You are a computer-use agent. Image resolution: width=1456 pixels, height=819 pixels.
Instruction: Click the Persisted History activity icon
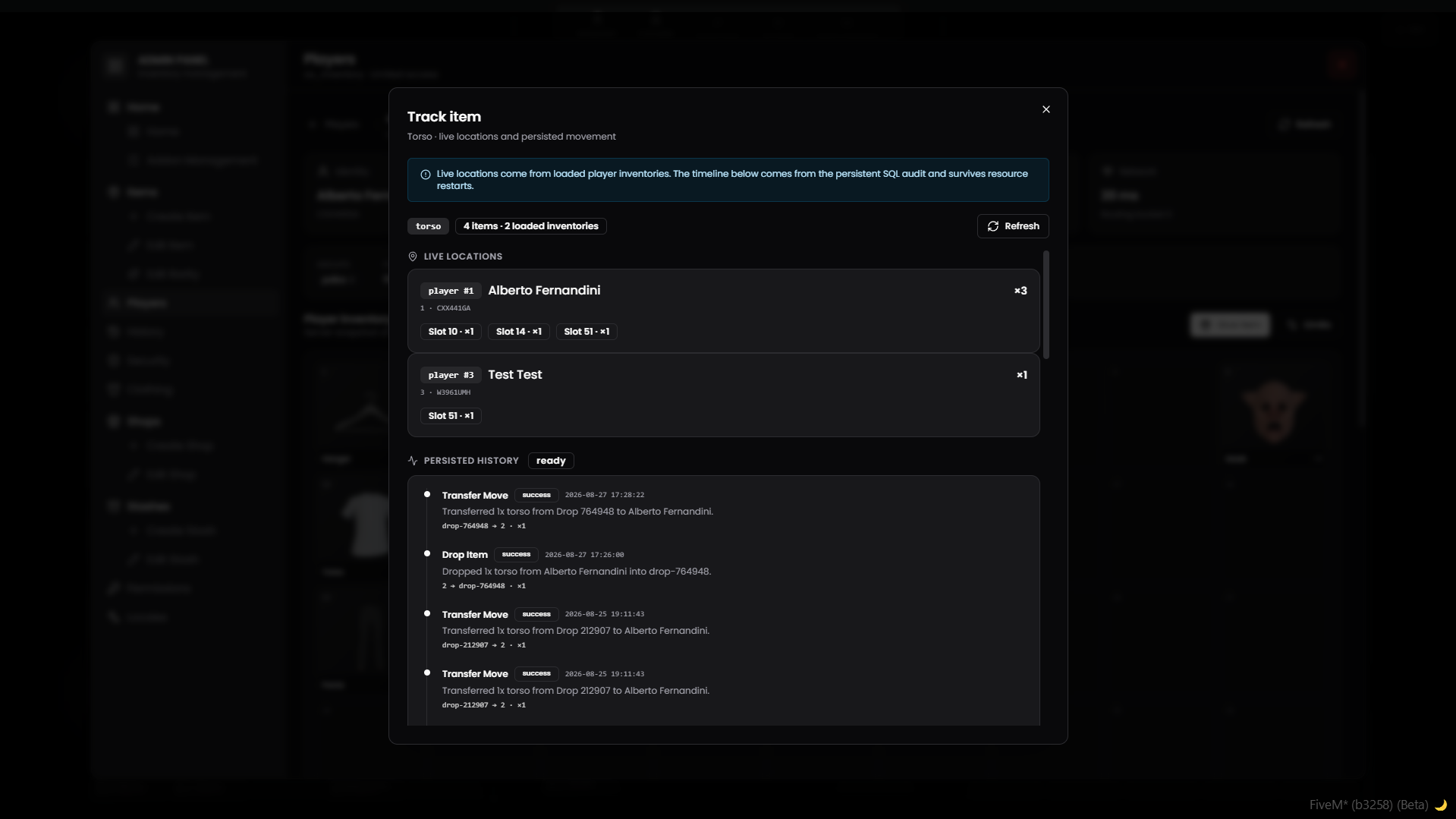pos(413,461)
